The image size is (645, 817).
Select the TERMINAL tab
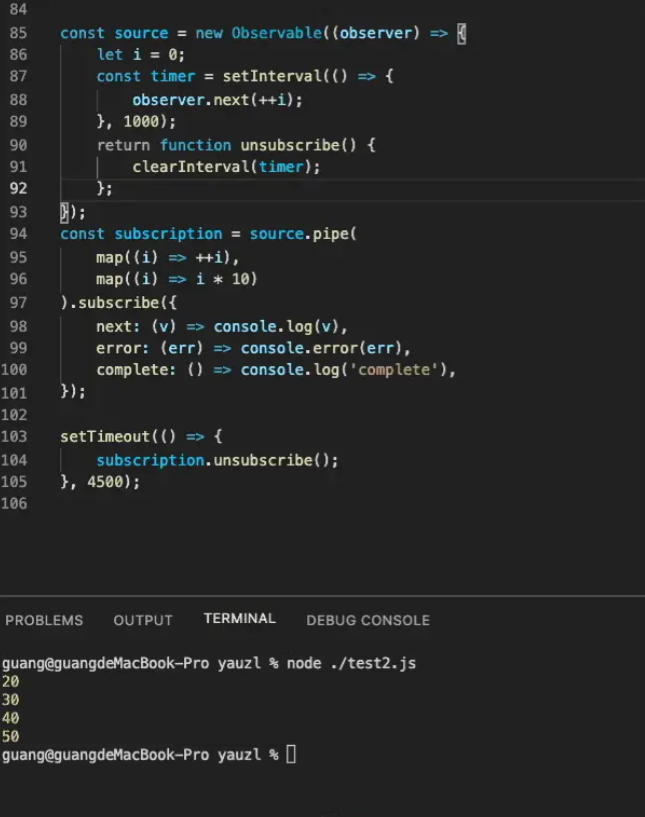[x=240, y=618]
